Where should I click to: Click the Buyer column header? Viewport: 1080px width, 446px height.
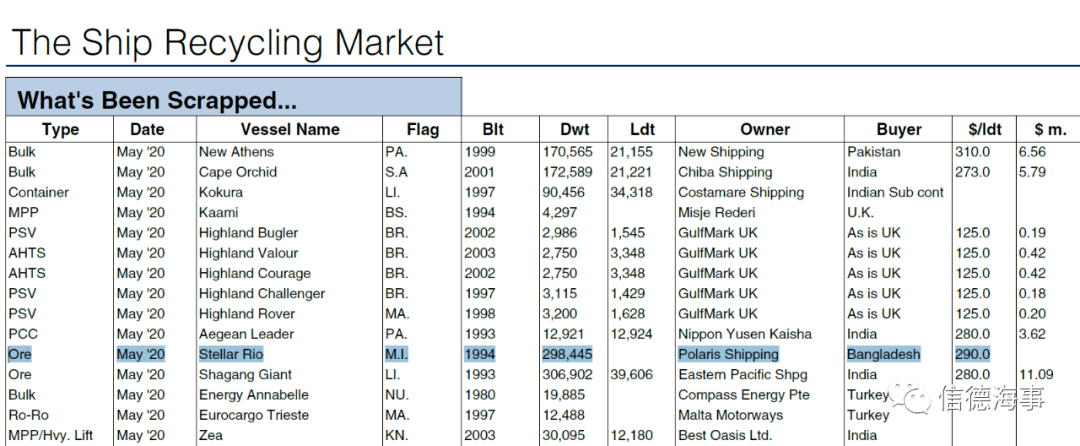point(899,129)
